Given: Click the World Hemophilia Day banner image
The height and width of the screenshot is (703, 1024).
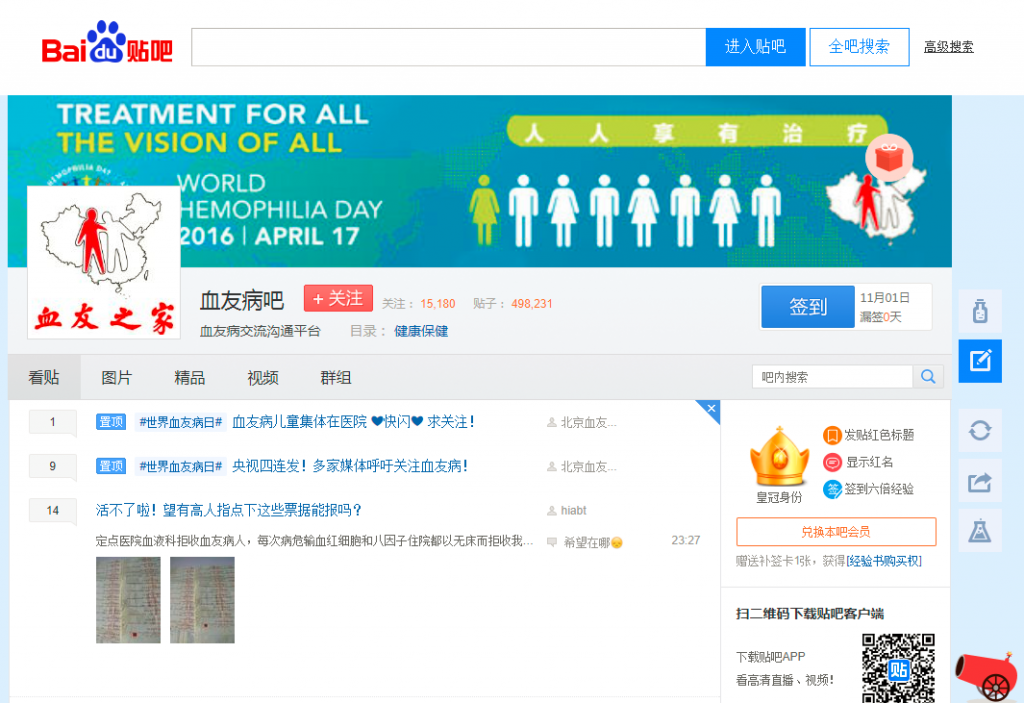Looking at the screenshot, I should (x=479, y=181).
